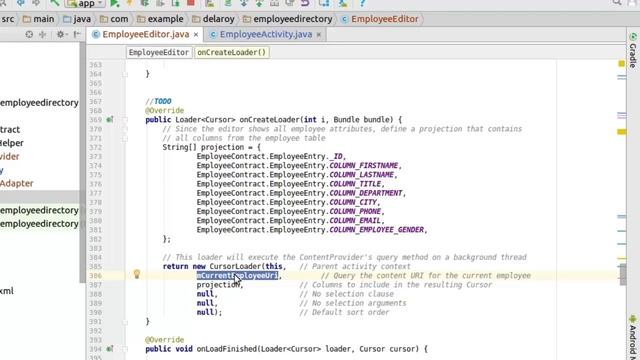
Task: Select the 'Helper' class in project tree
Action: pos(12,143)
